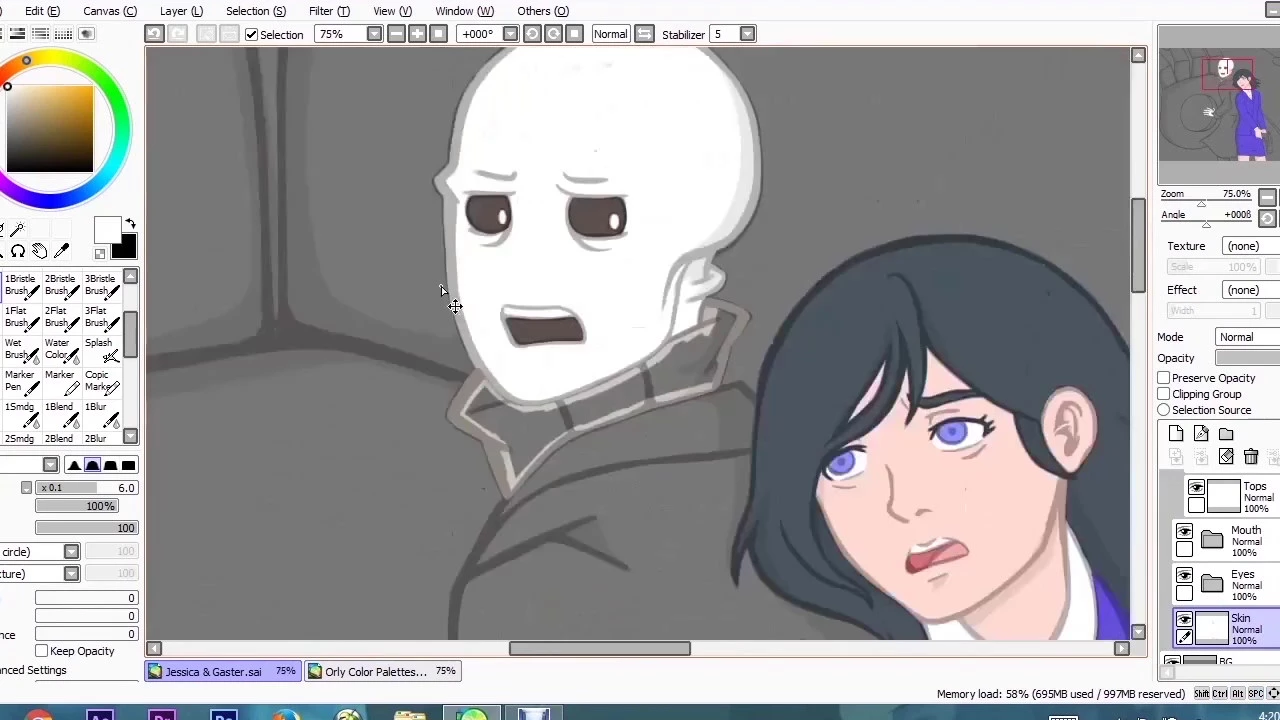Open the Texture (none) dropdown
Screen dimensions: 1280x720
[x=1251, y=246]
